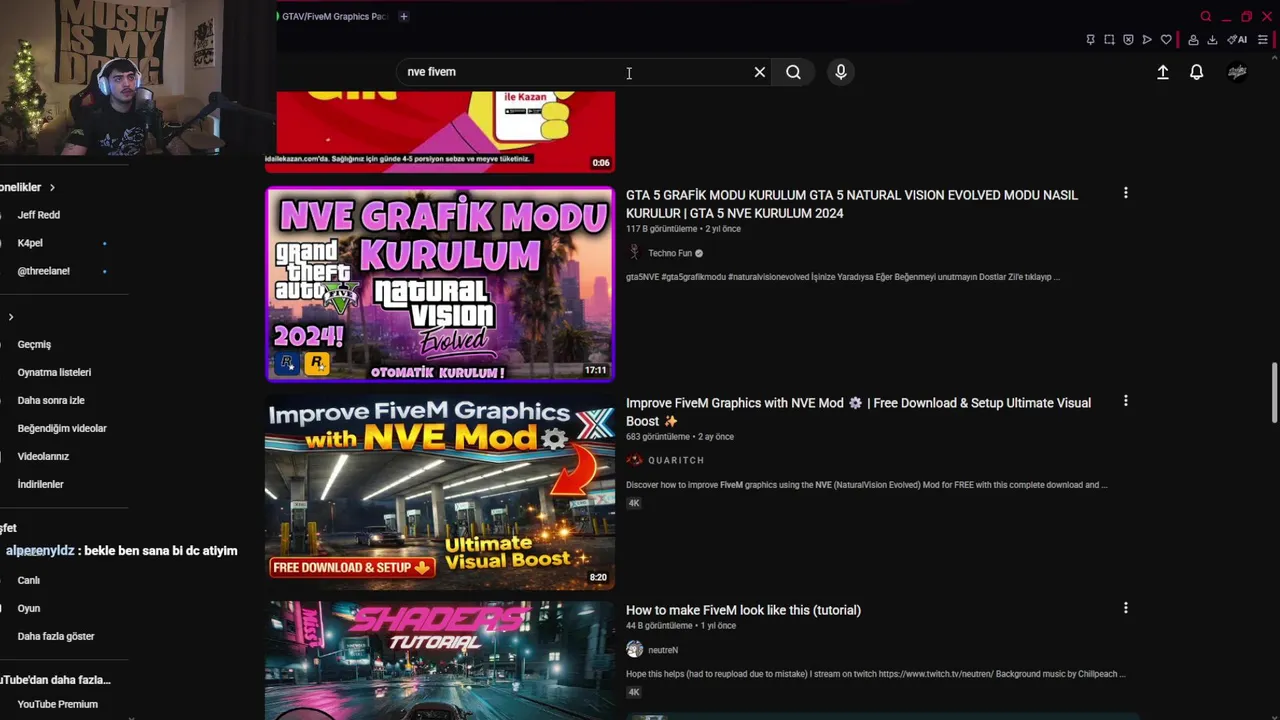Click the Techno Fun channel avatar
1280x720 pixels.
click(634, 253)
